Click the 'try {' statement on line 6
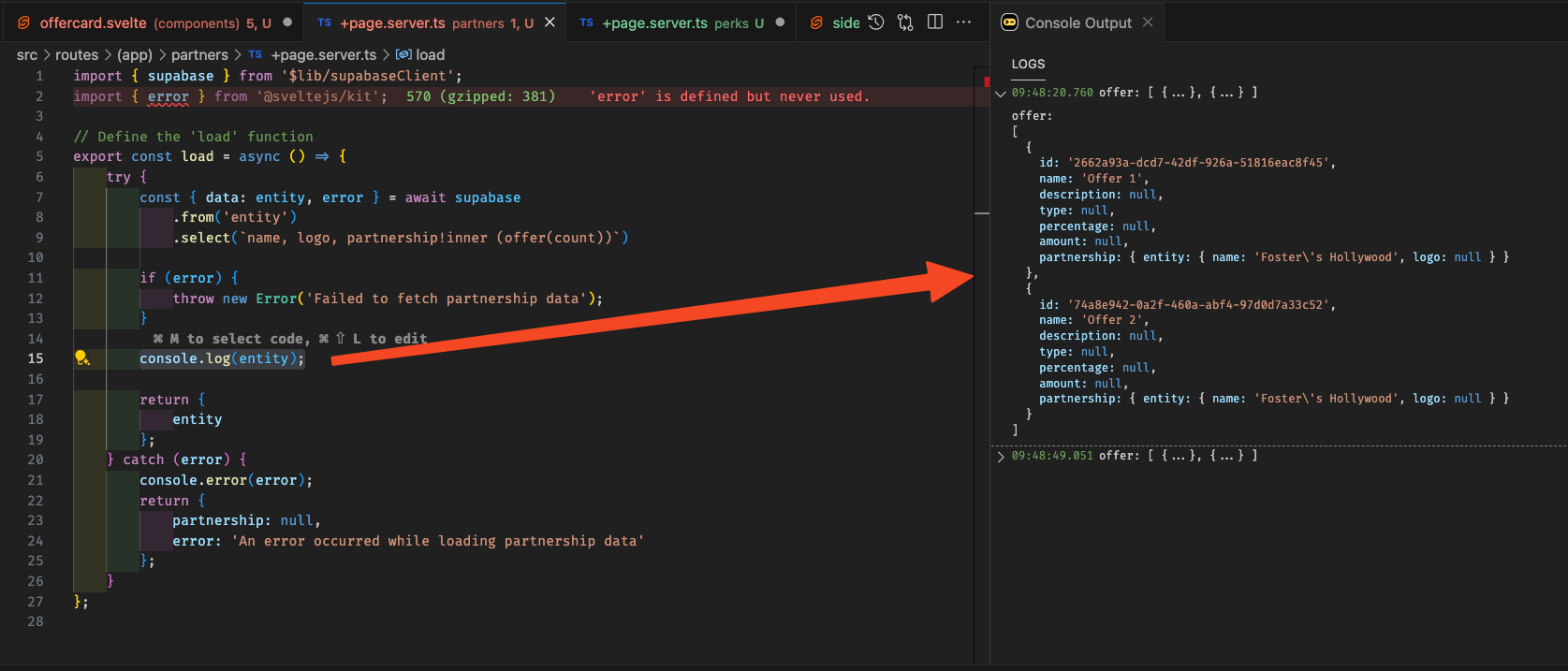This screenshot has width=1568, height=671. click(126, 177)
